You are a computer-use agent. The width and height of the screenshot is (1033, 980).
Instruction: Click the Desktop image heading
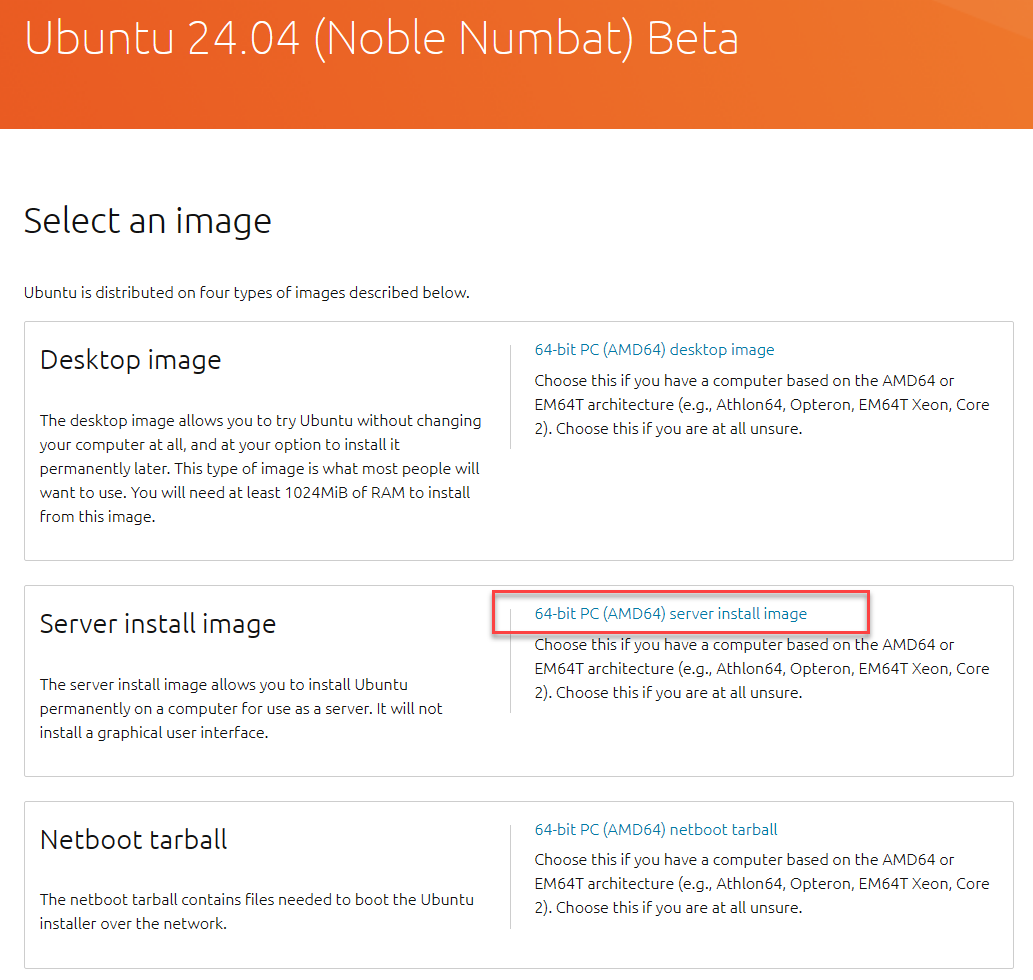point(130,360)
